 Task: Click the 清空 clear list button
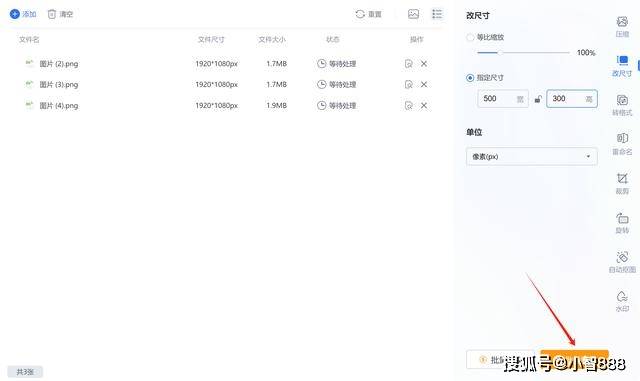click(x=60, y=14)
